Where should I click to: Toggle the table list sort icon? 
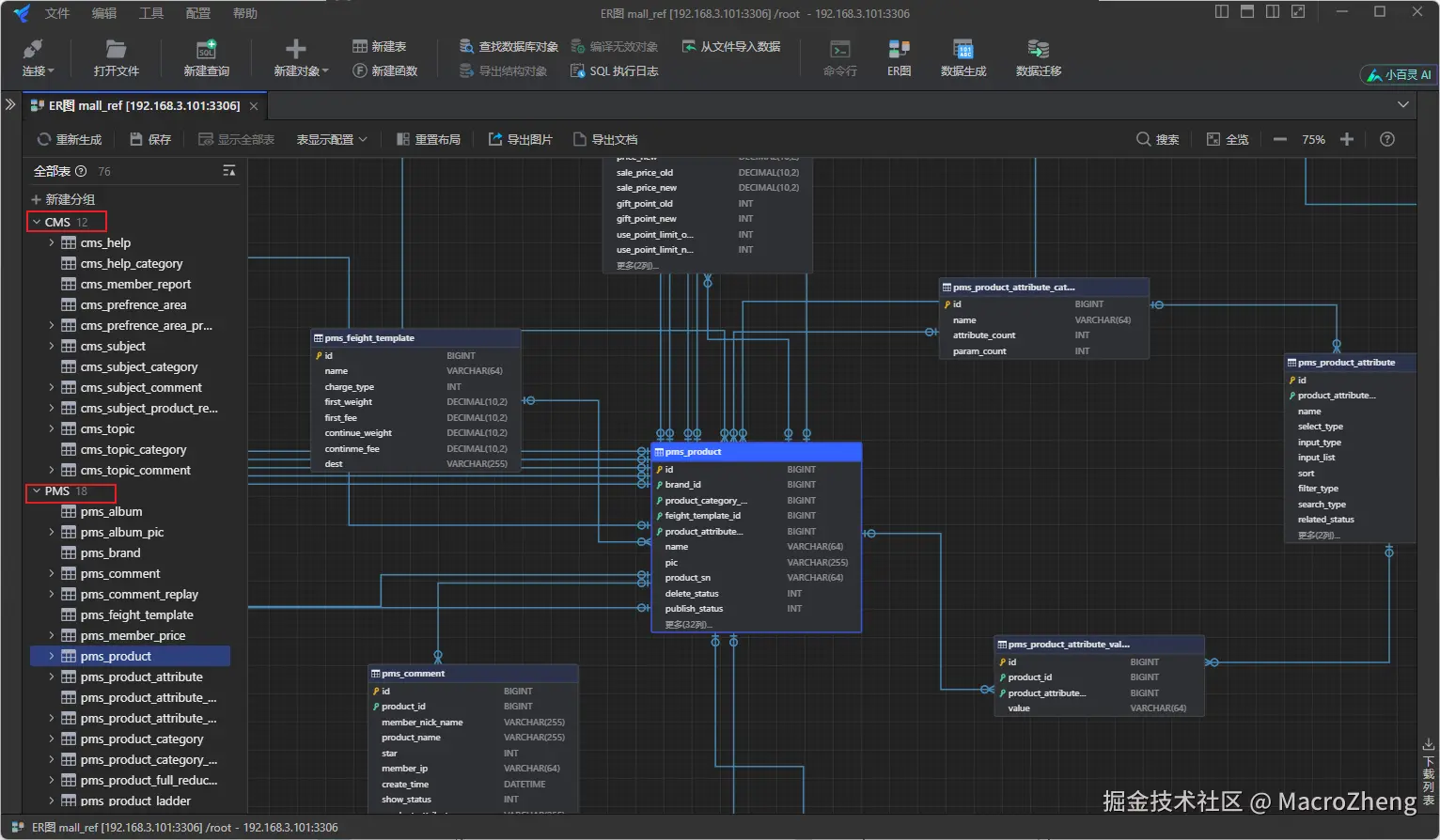click(228, 171)
